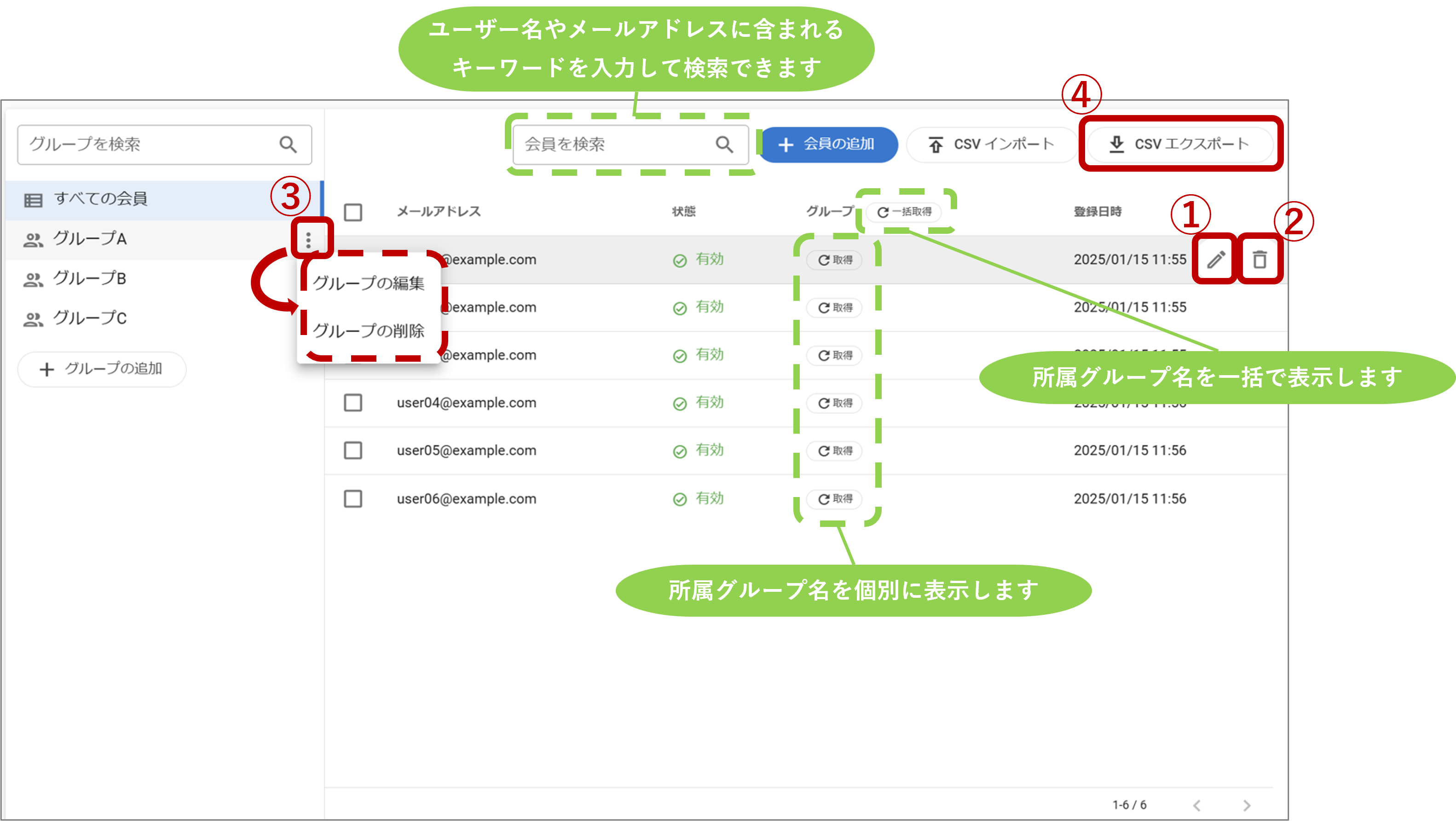Click the 一括取得 refresh button in header
The width and height of the screenshot is (1456, 821).
[904, 212]
